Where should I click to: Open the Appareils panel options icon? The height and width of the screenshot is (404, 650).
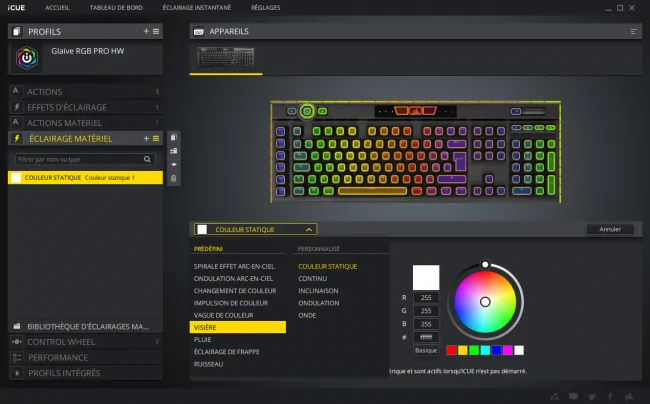[x=633, y=31]
